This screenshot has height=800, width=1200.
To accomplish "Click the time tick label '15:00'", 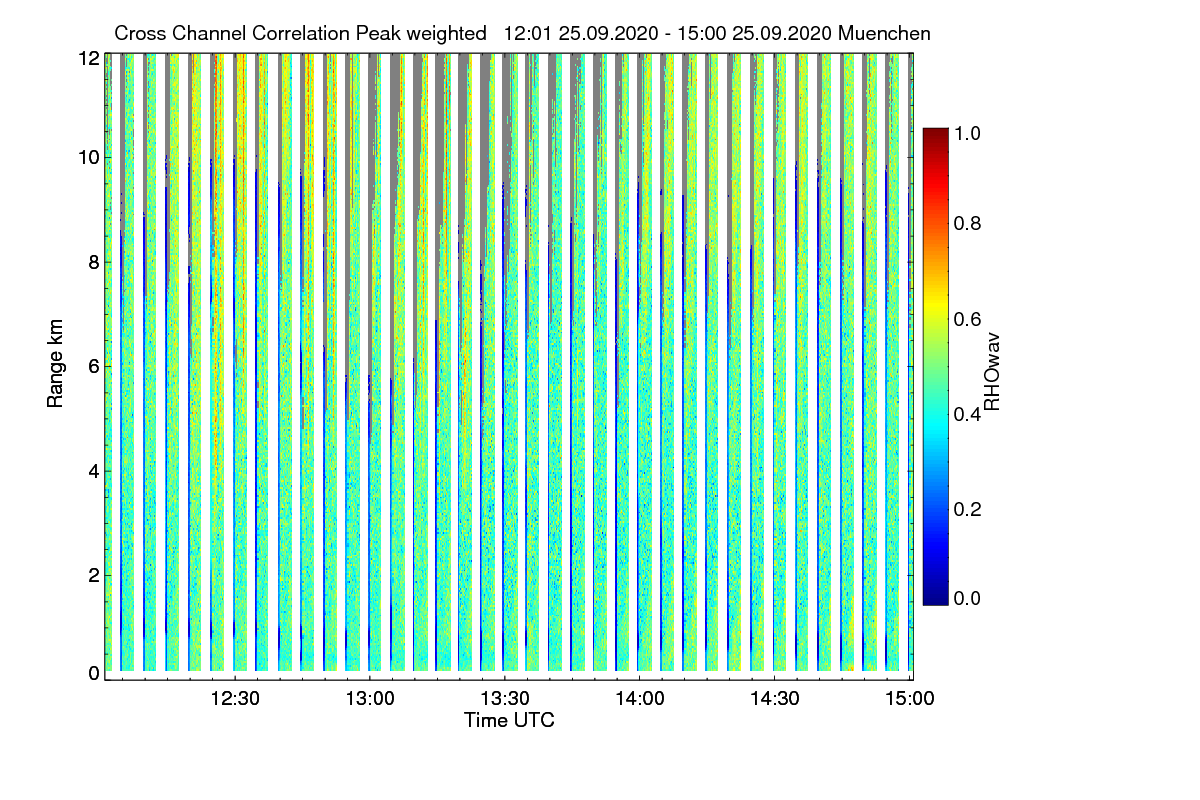I will pyautogui.click(x=908, y=699).
